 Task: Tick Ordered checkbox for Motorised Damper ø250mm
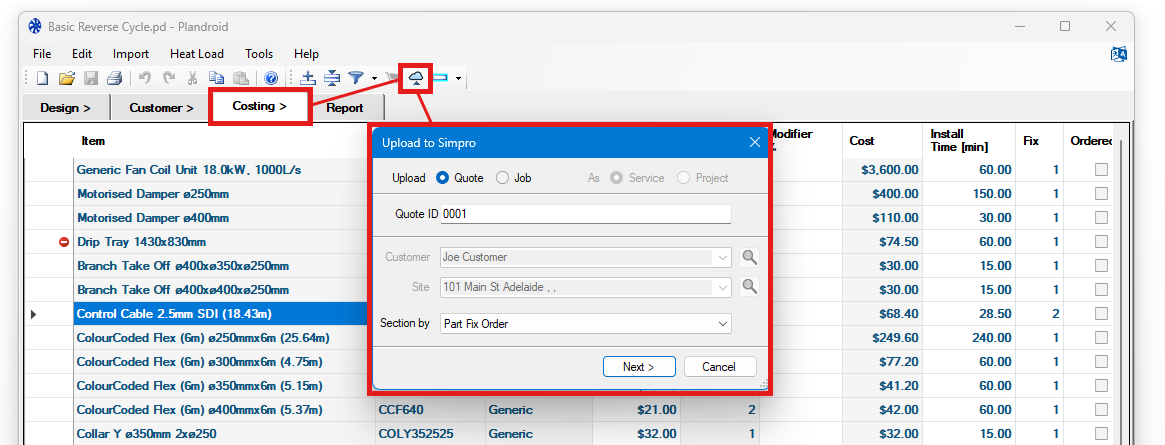pos(1101,194)
